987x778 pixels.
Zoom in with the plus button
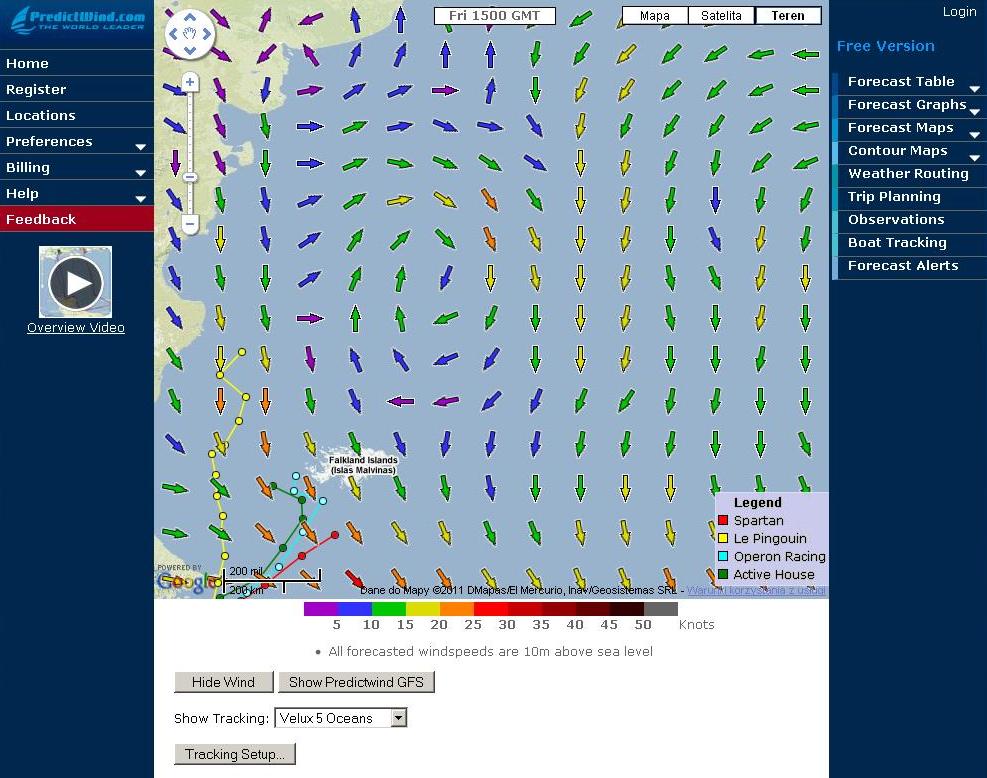(189, 82)
